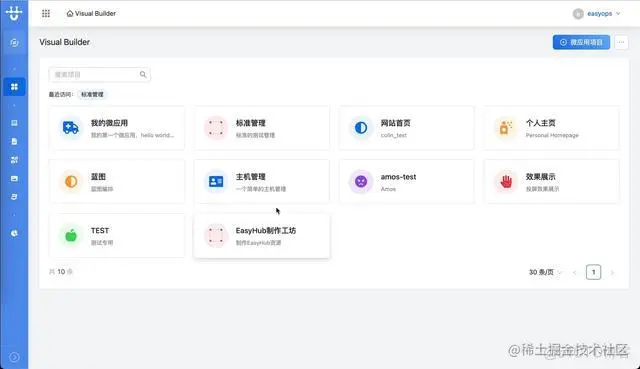Open the modules sidebar icon below the document
This screenshot has width=640, height=369.
pos(14,160)
